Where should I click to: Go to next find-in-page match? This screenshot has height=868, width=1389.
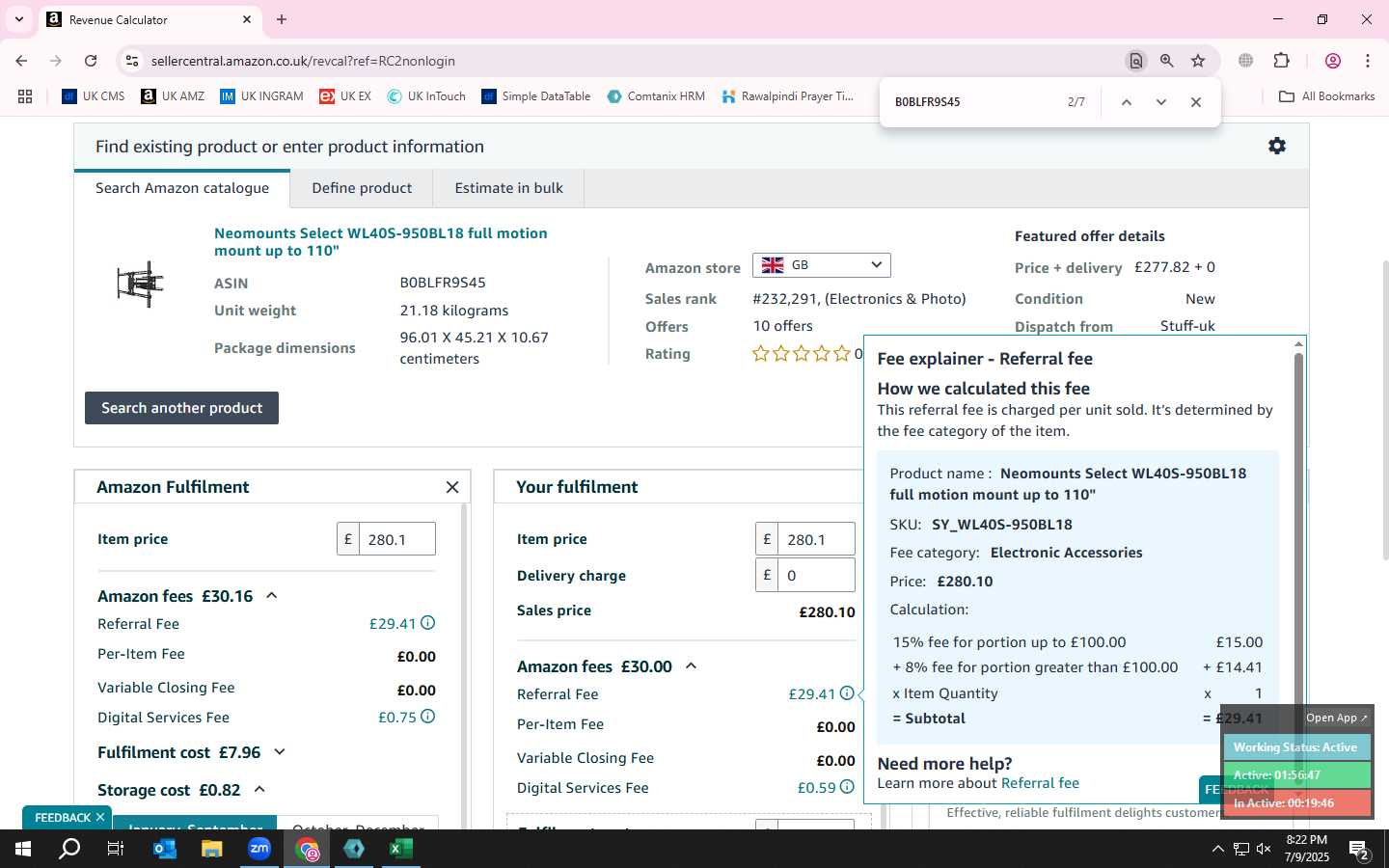click(1161, 102)
